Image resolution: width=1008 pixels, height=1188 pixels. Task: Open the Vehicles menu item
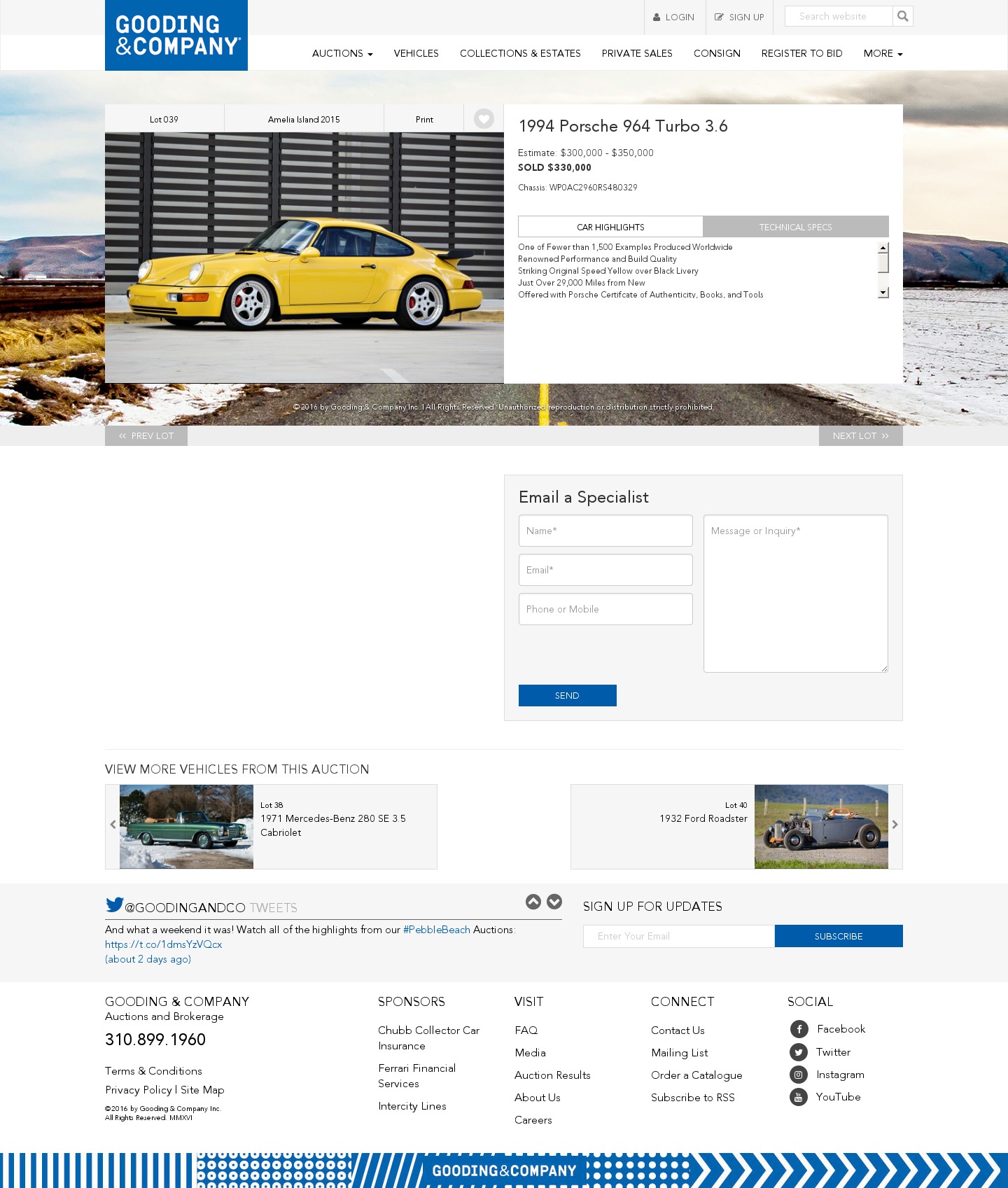tap(416, 53)
